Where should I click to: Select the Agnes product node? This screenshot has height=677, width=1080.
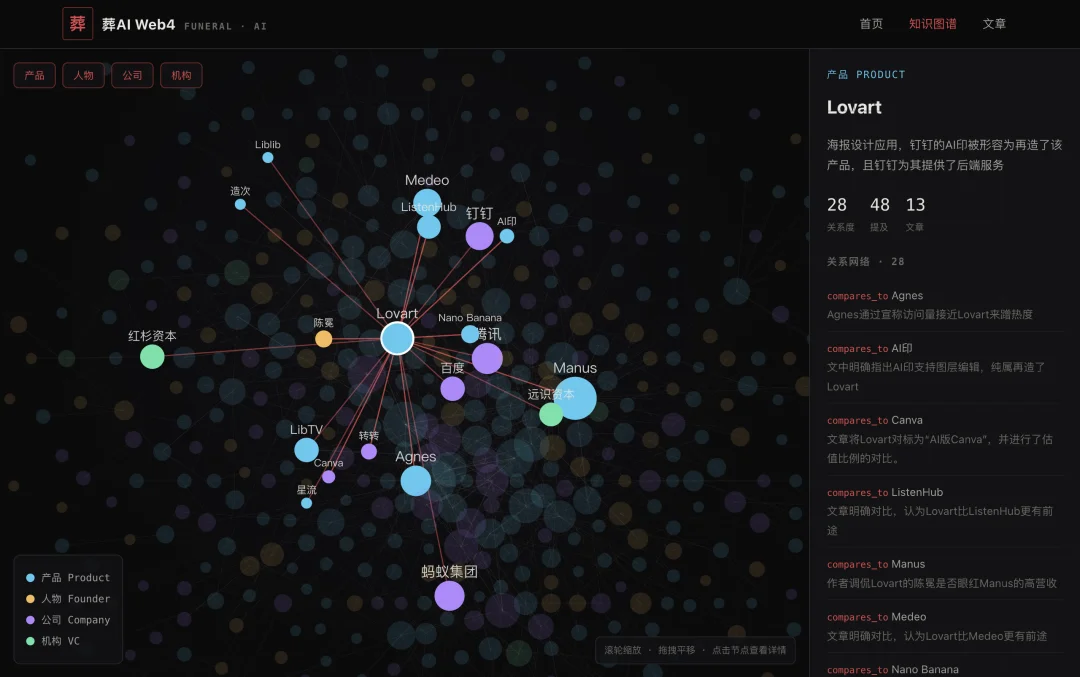pyautogui.click(x=416, y=481)
